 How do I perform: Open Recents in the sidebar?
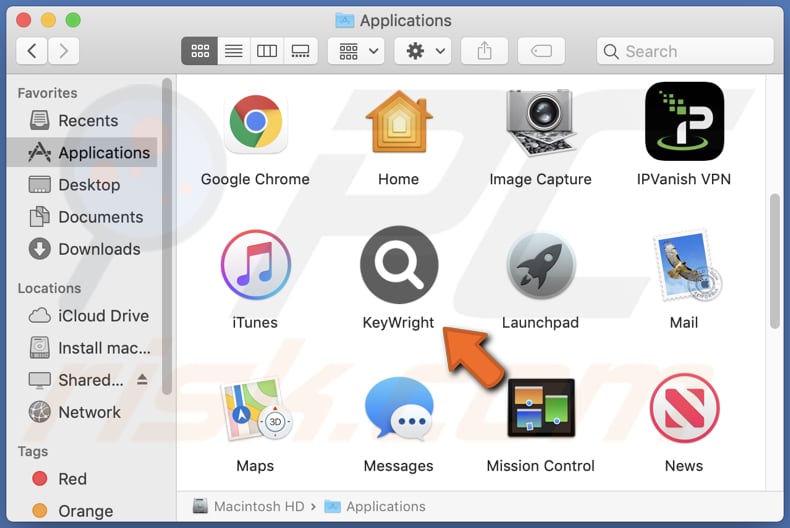83,120
